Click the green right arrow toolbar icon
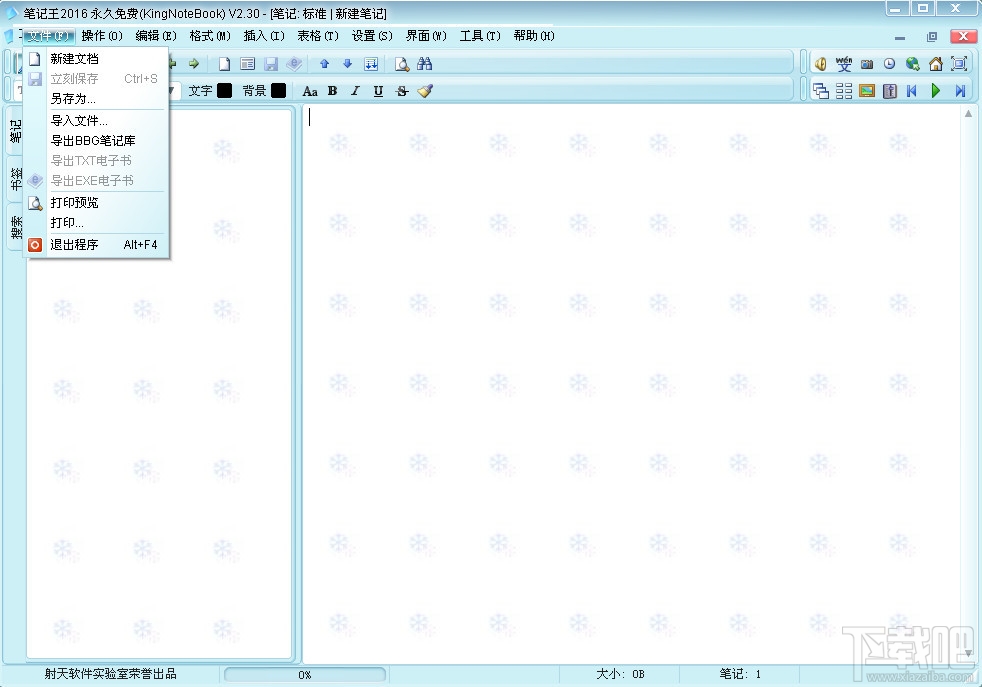 [x=194, y=64]
